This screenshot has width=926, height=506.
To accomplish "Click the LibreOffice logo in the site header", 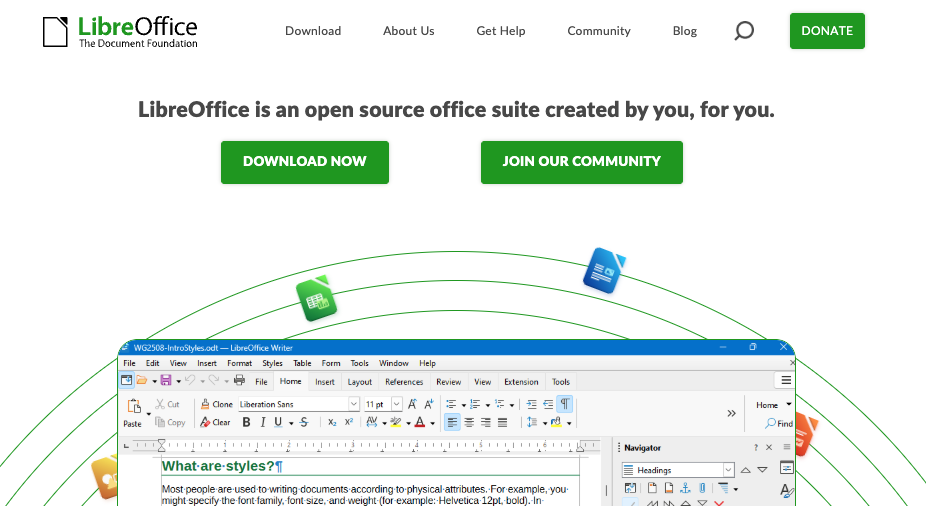I will (x=120, y=31).
